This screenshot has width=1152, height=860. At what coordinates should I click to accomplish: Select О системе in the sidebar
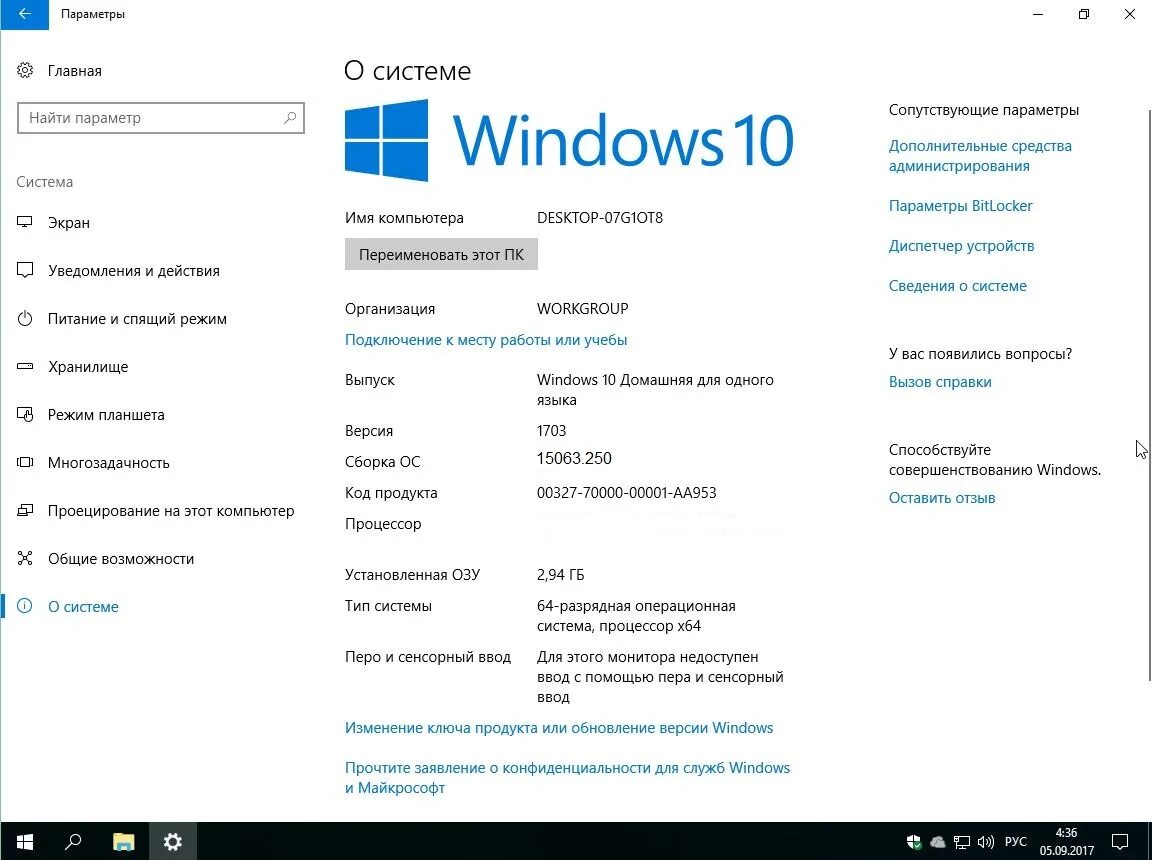point(83,607)
